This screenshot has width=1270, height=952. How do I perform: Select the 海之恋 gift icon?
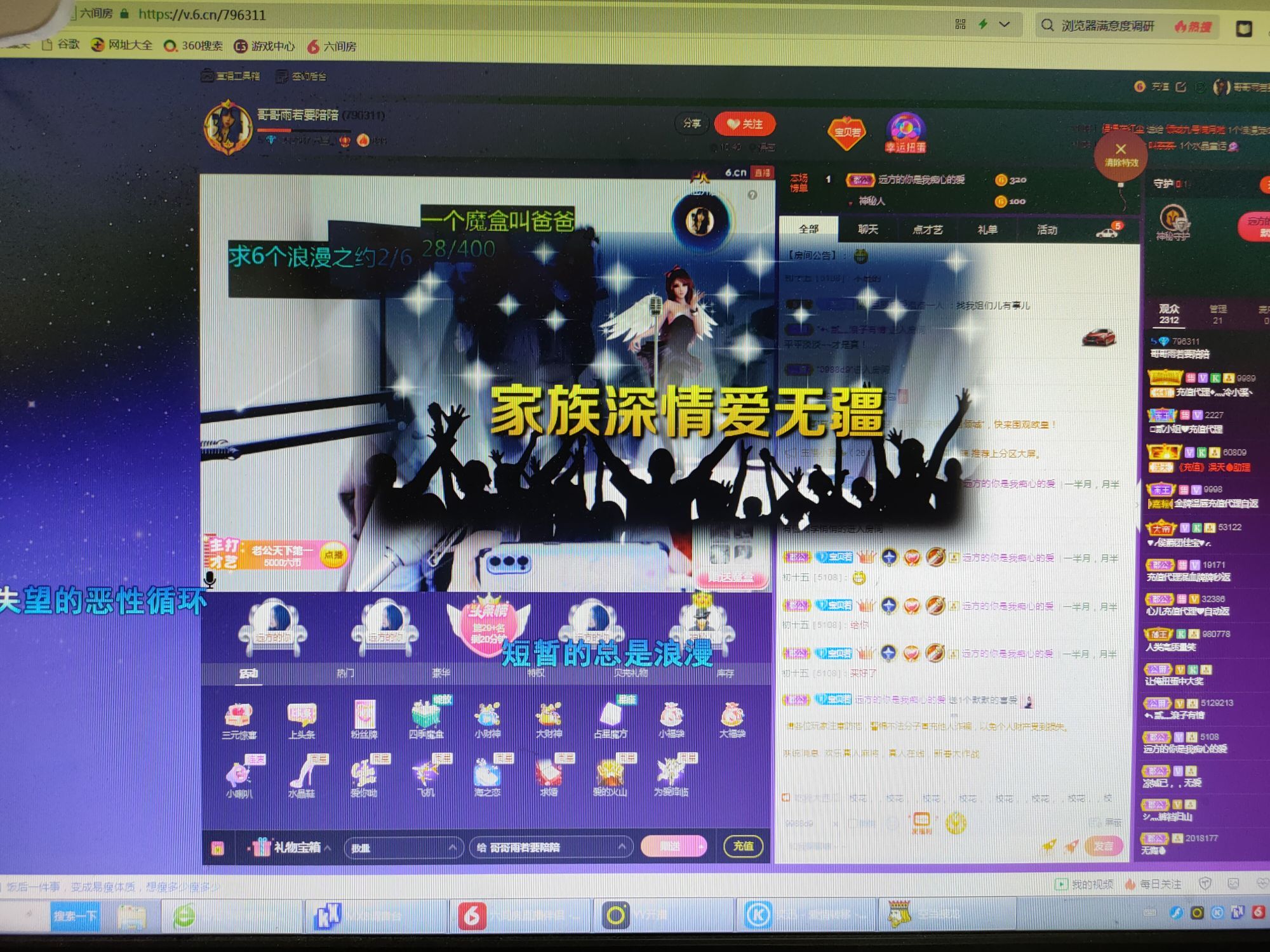coord(487,773)
